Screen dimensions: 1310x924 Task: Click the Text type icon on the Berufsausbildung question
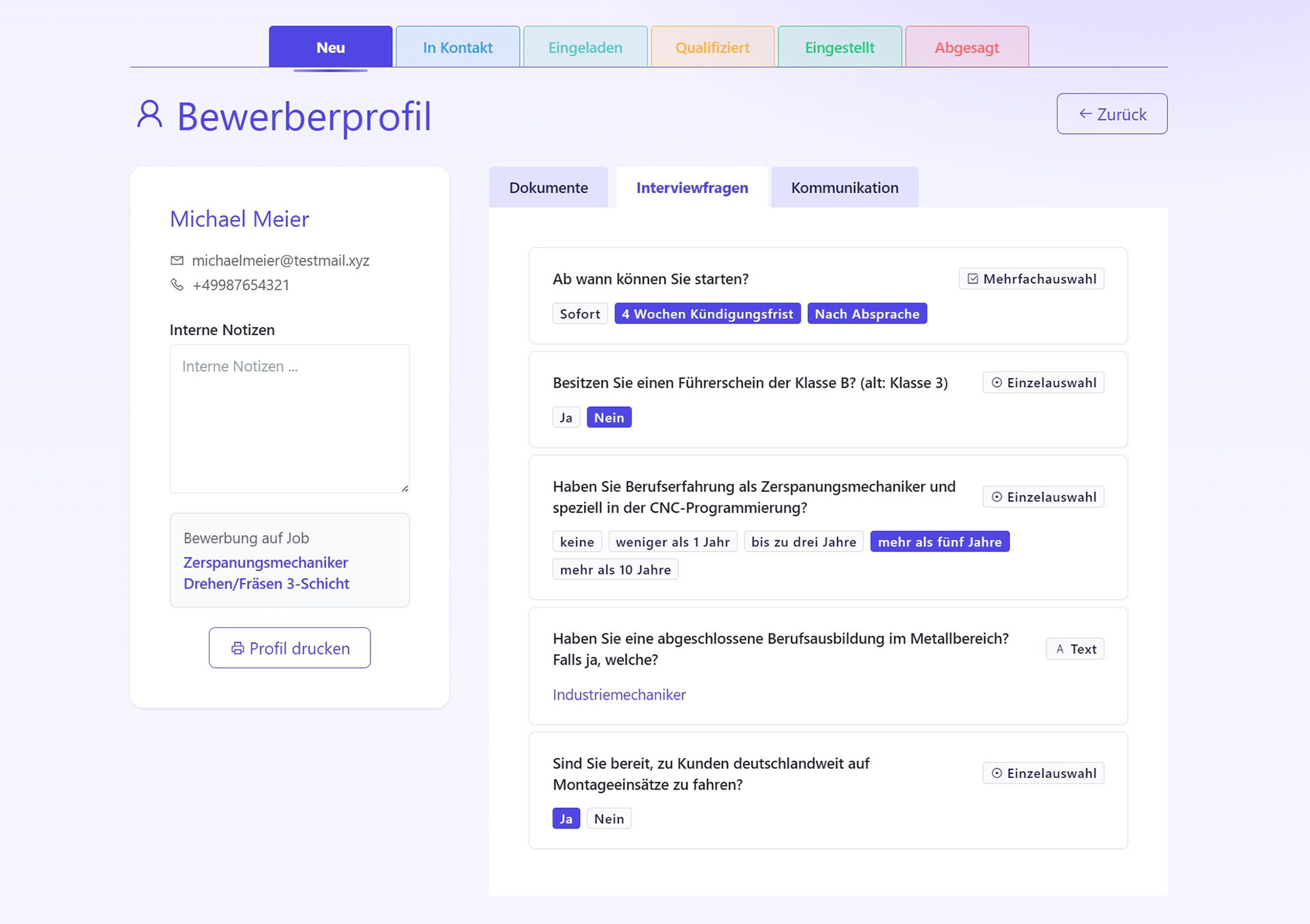(1059, 648)
